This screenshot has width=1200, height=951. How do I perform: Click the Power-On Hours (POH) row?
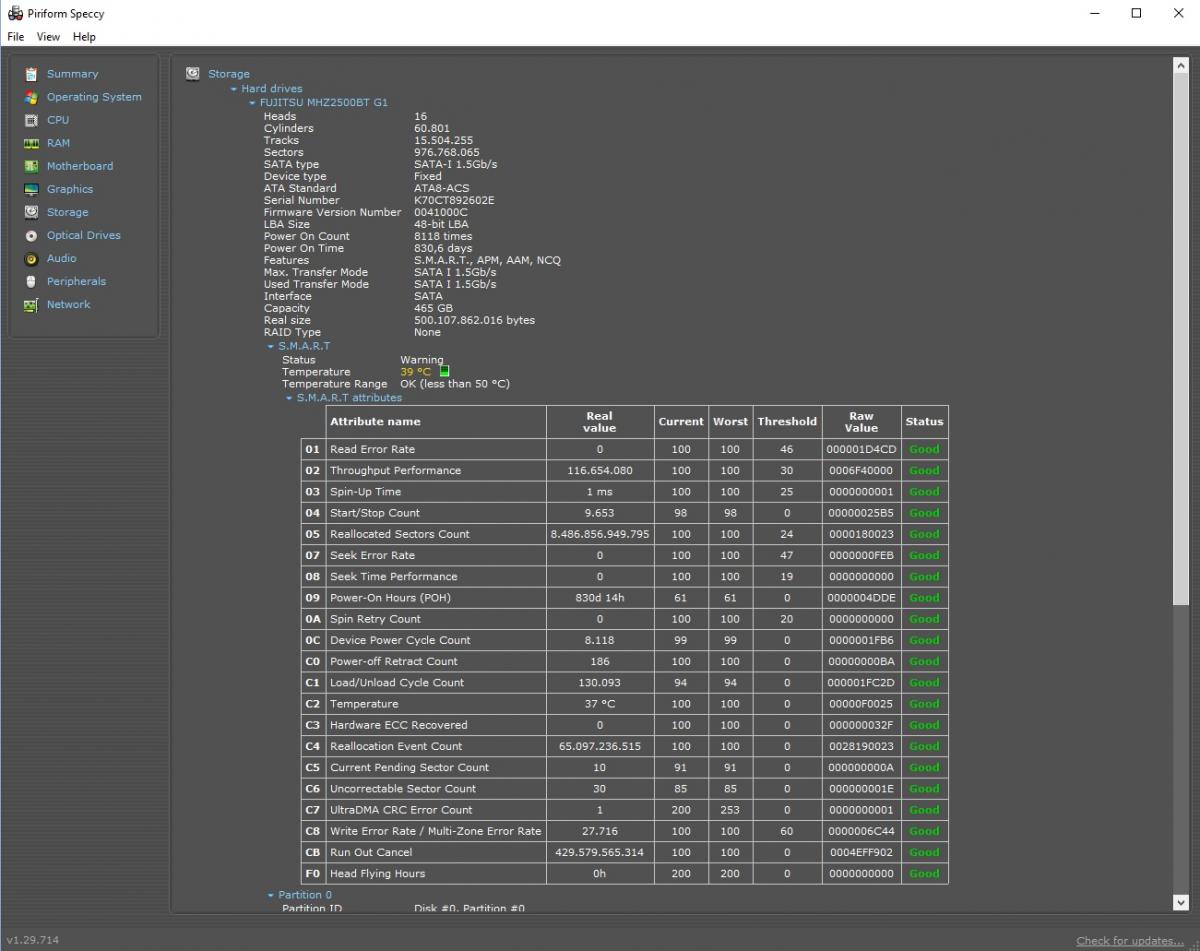tap(624, 598)
